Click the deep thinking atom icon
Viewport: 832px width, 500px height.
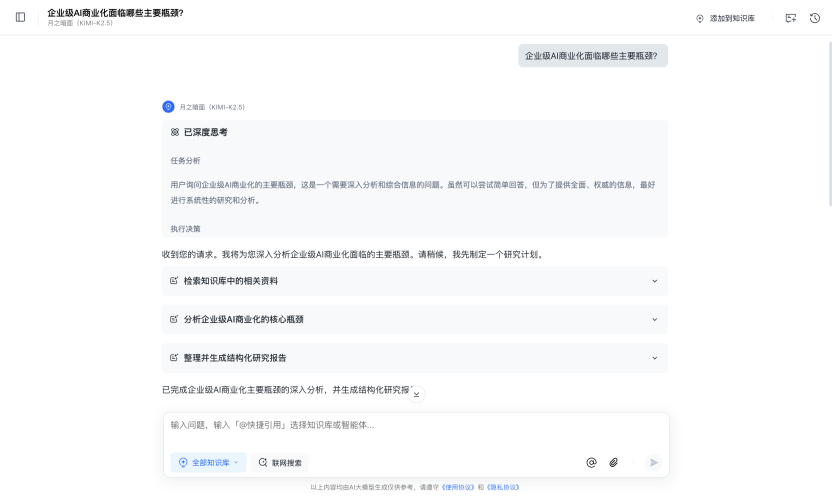(175, 132)
